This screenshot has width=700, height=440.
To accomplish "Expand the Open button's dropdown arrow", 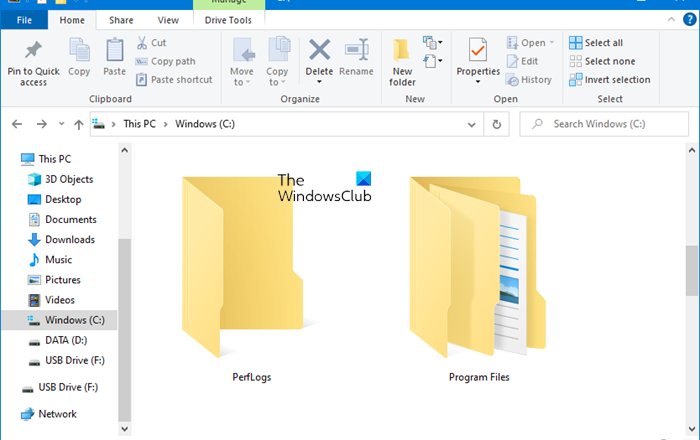I will click(552, 43).
